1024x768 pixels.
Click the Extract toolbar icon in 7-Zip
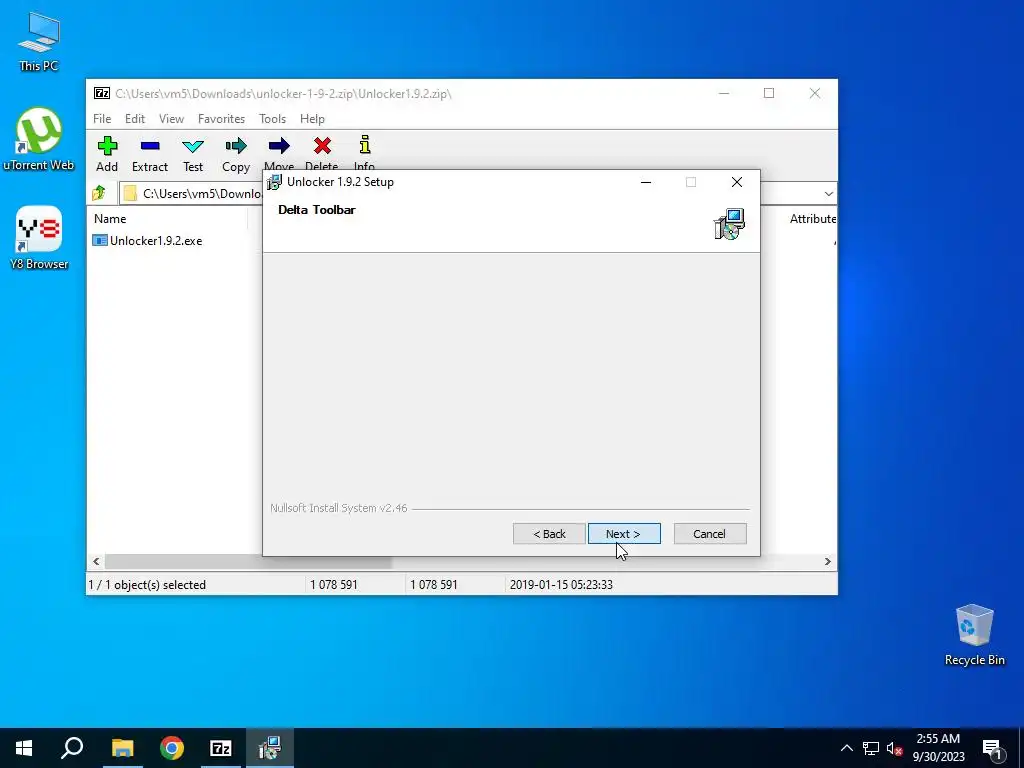150,153
